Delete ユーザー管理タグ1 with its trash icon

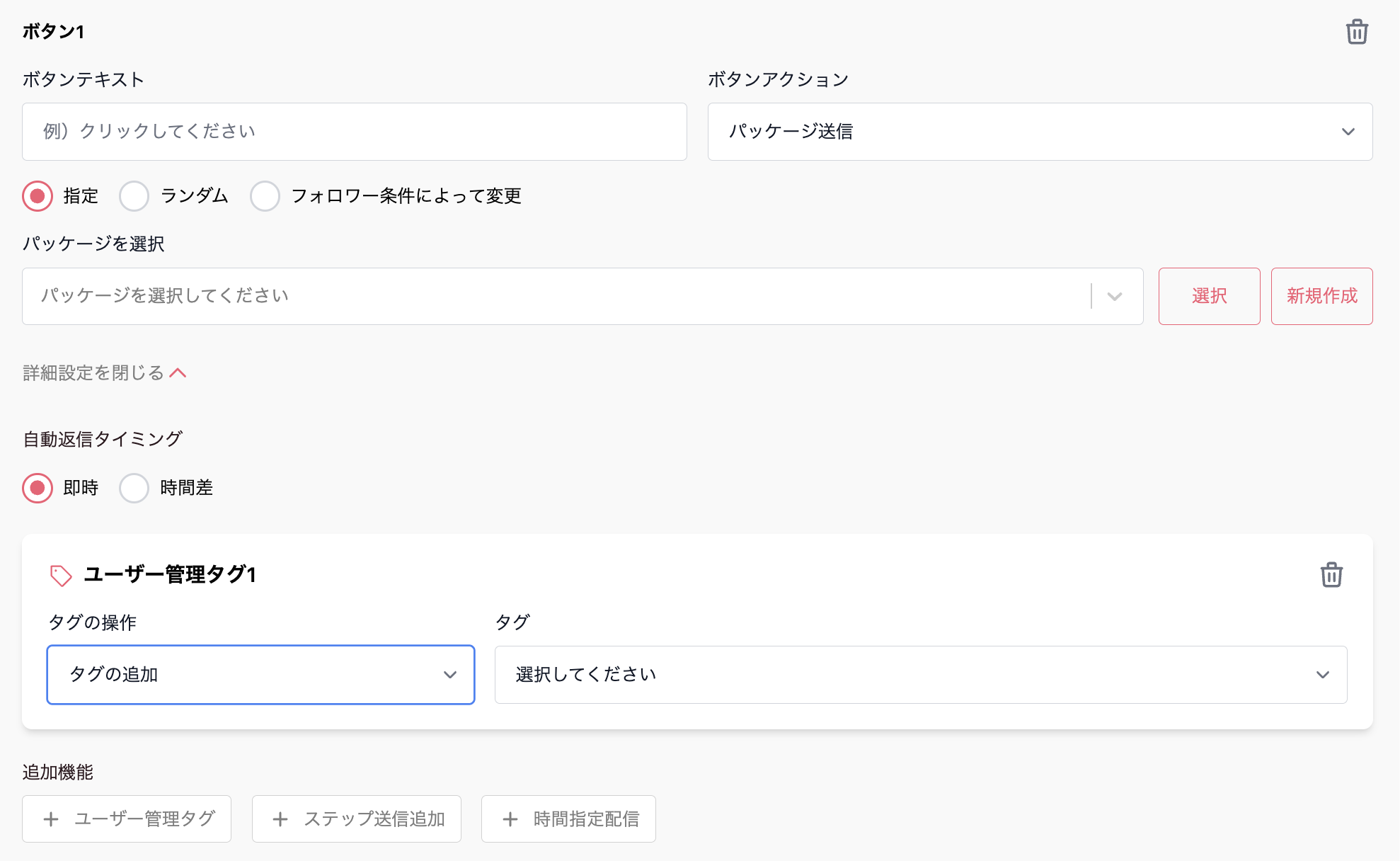1331,574
